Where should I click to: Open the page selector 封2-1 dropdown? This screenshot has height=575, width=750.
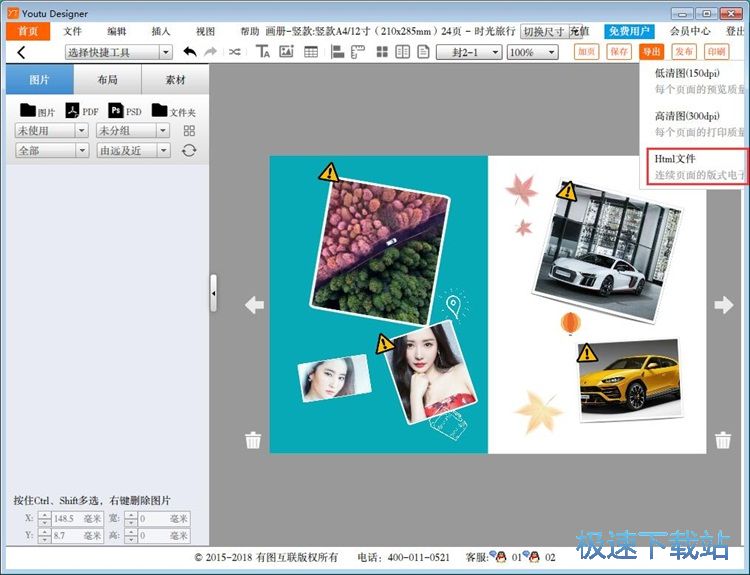click(469, 52)
